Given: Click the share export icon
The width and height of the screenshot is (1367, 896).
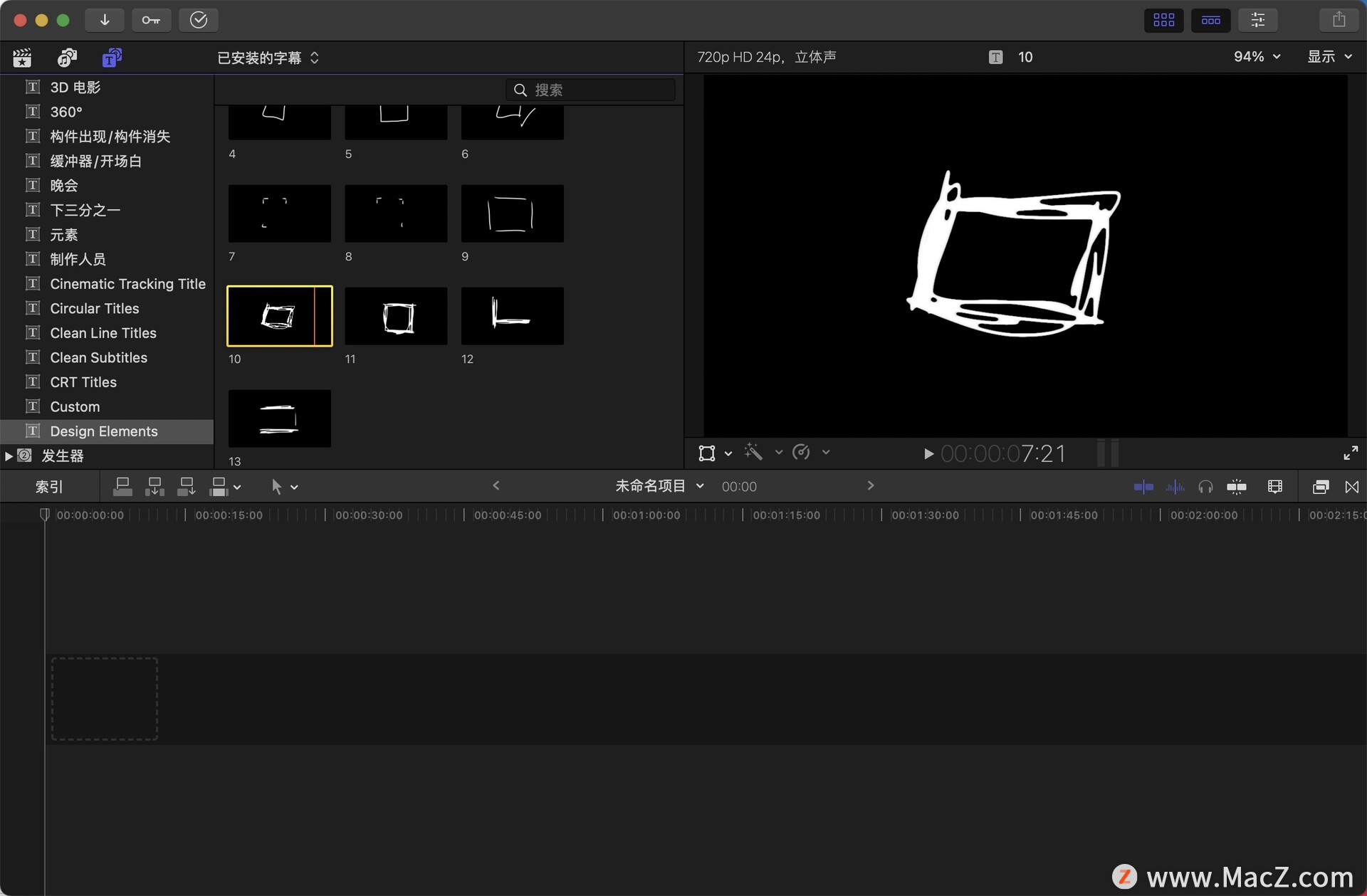Looking at the screenshot, I should tap(1339, 20).
